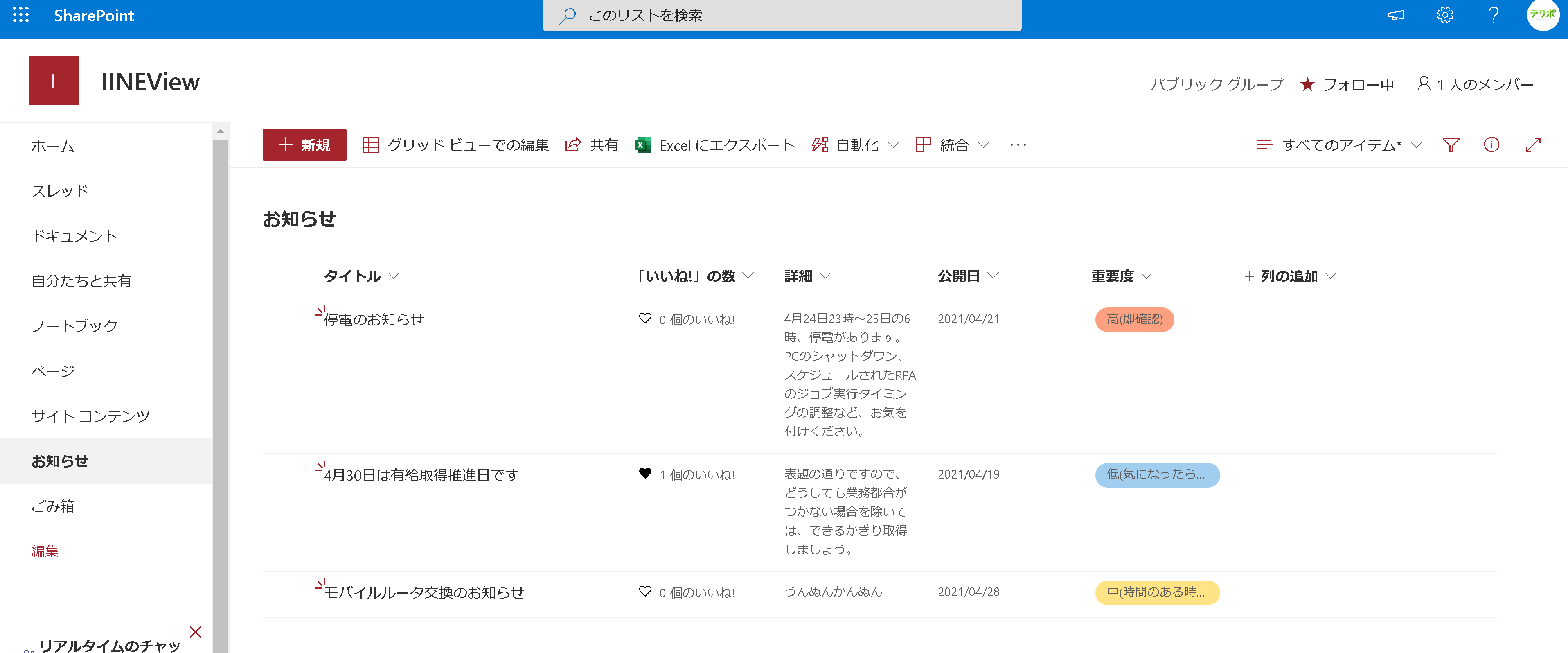
Task: Like the 停電のお知らせ item heart
Action: pos(644,319)
